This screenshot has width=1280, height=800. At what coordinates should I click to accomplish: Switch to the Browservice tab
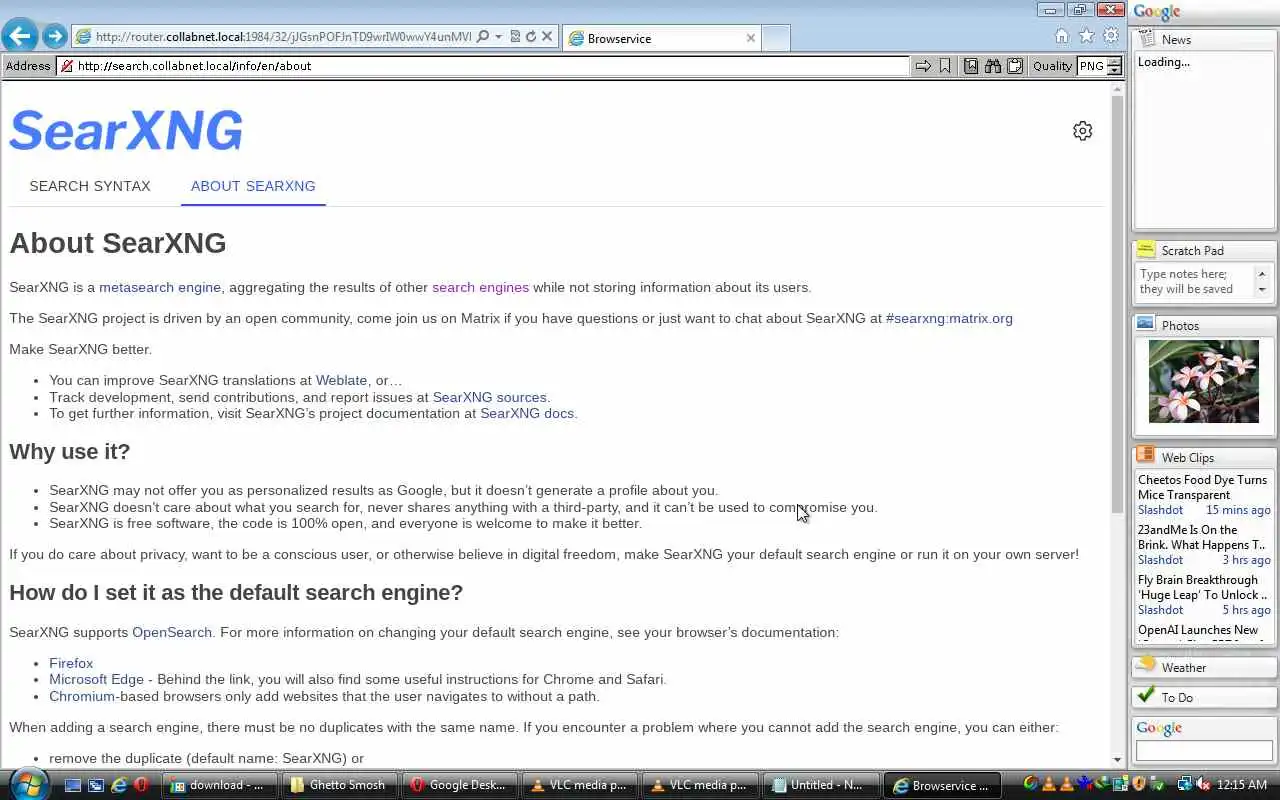coord(661,38)
